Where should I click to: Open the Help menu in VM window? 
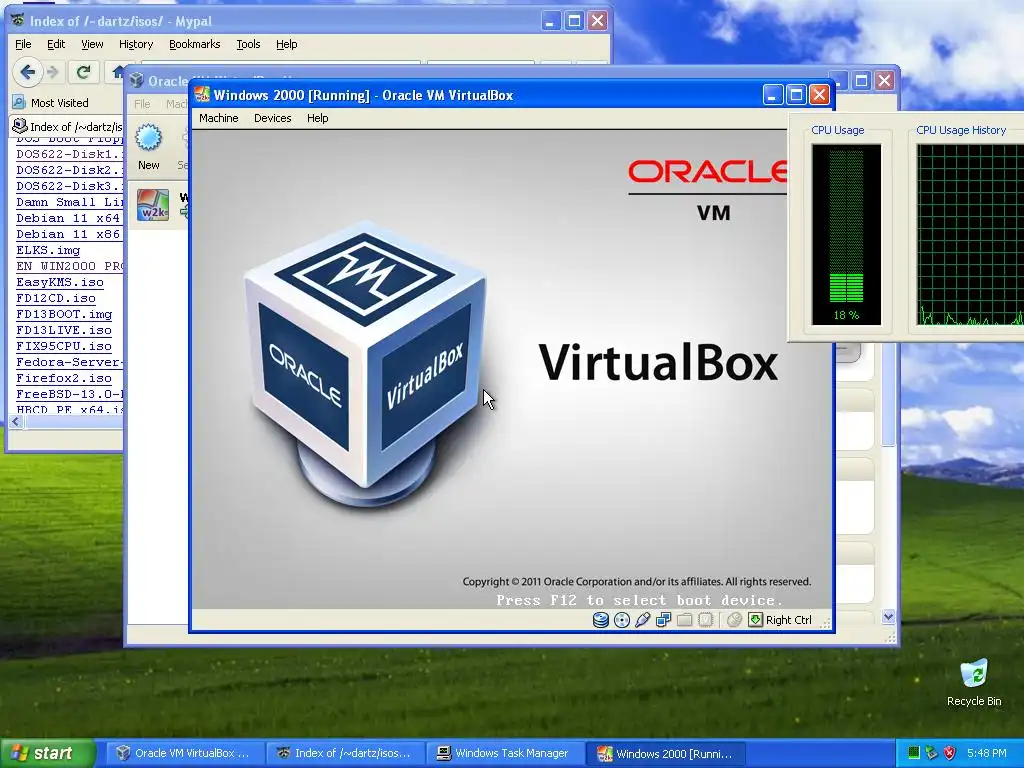(x=317, y=118)
